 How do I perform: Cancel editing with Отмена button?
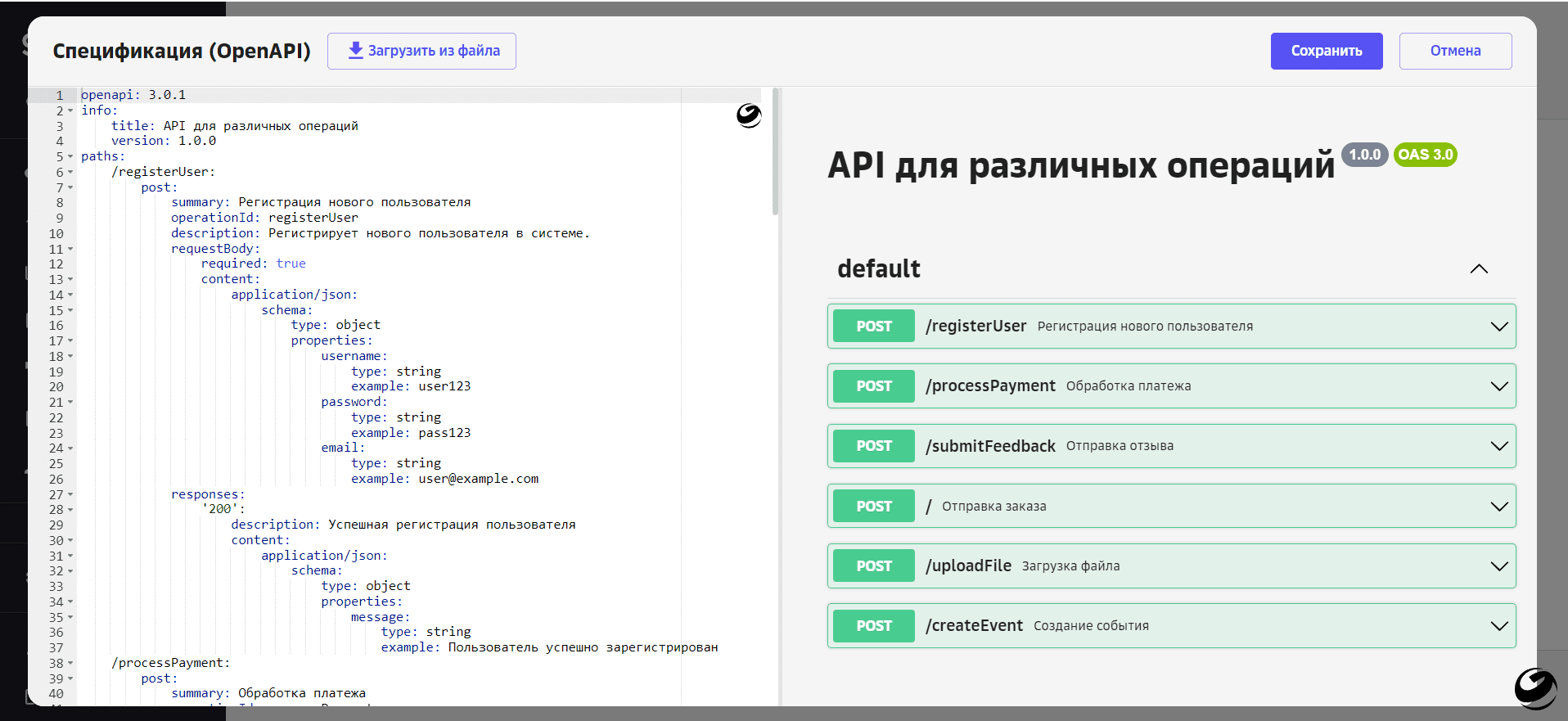pos(1455,51)
